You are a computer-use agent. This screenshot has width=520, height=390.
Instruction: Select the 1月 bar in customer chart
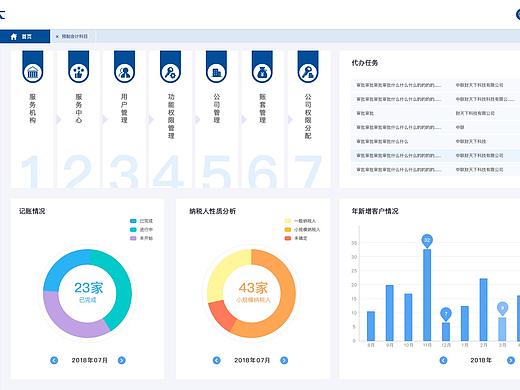[465, 323]
